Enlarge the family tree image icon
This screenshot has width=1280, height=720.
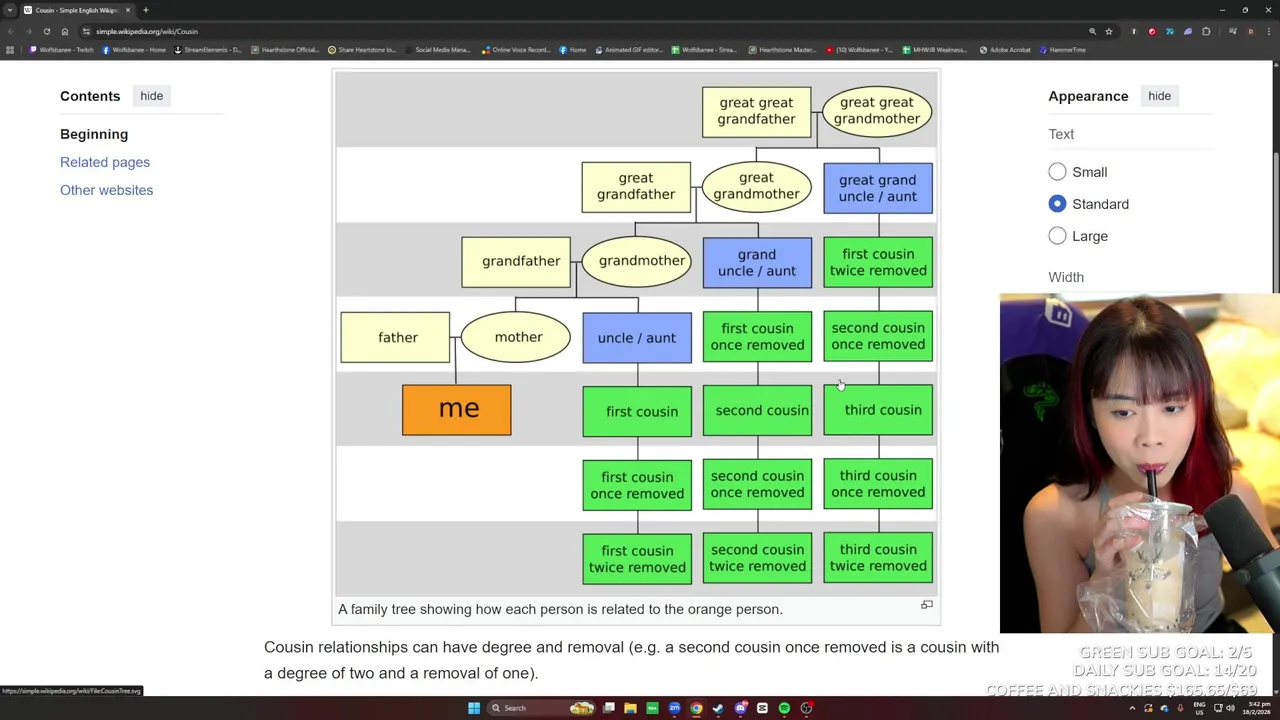[927, 605]
